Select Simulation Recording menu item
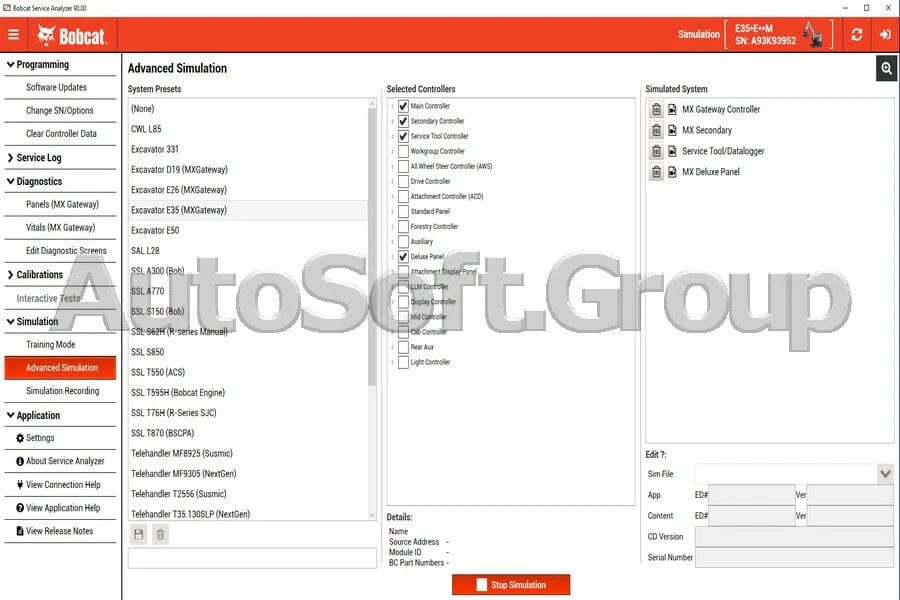900x600 pixels. pos(60,390)
